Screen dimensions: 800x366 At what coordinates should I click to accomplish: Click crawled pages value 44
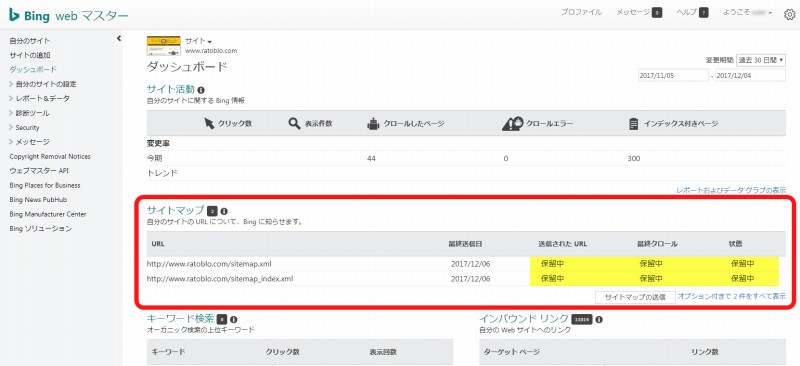point(371,159)
